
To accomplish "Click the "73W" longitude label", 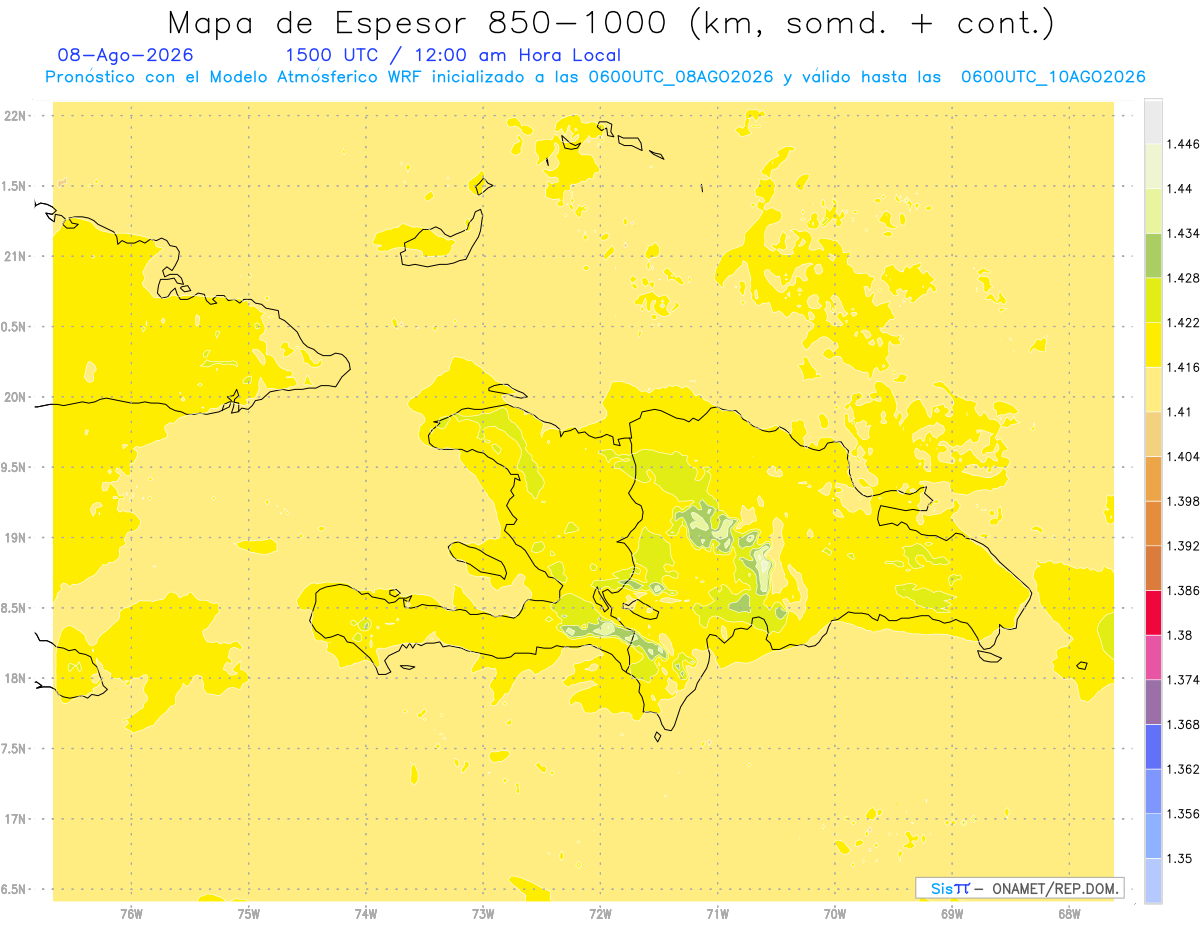I will 483,914.
